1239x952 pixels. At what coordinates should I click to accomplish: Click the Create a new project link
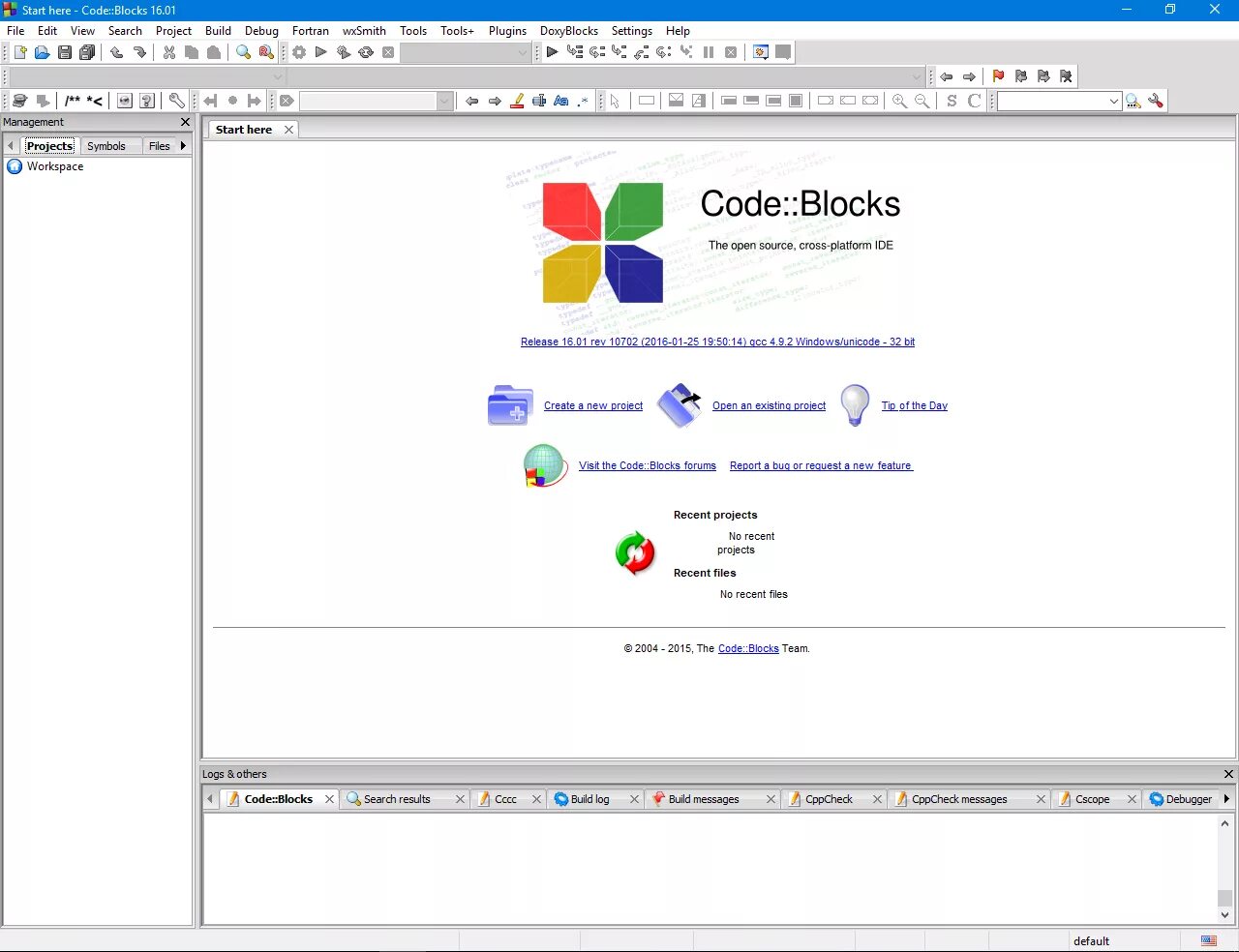593,406
